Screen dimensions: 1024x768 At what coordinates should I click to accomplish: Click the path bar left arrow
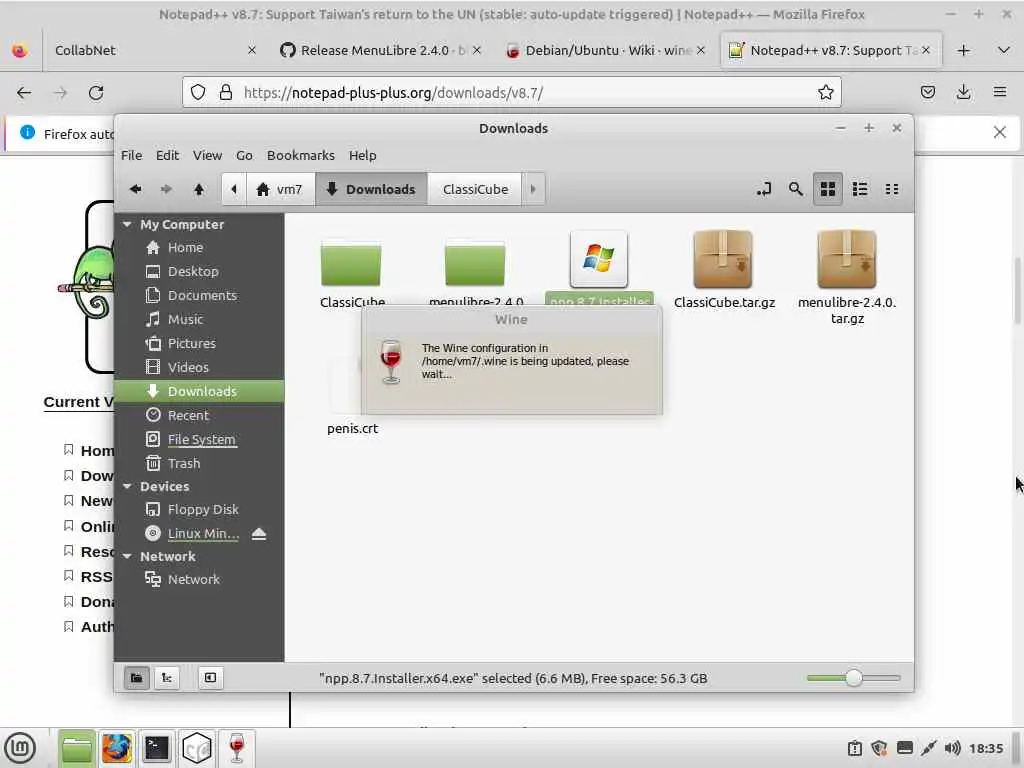[234, 189]
